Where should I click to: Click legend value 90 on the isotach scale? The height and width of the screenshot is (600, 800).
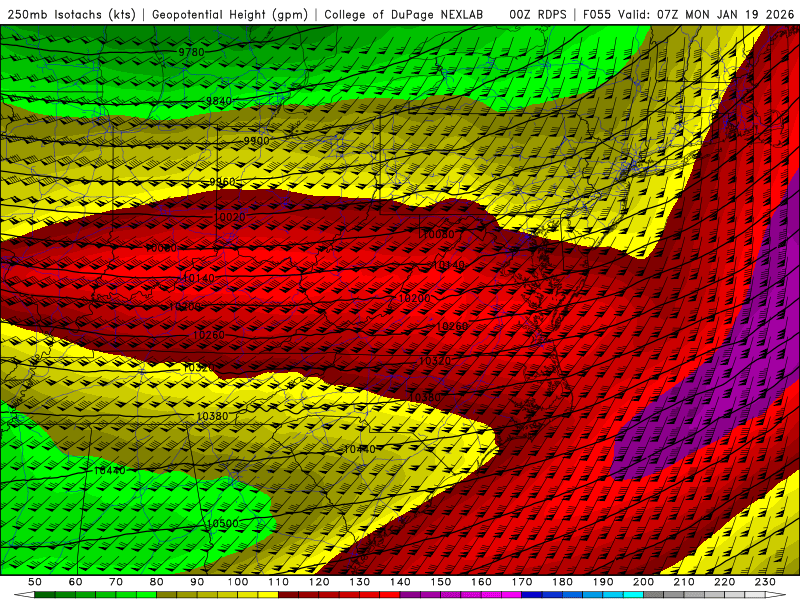coord(197,582)
